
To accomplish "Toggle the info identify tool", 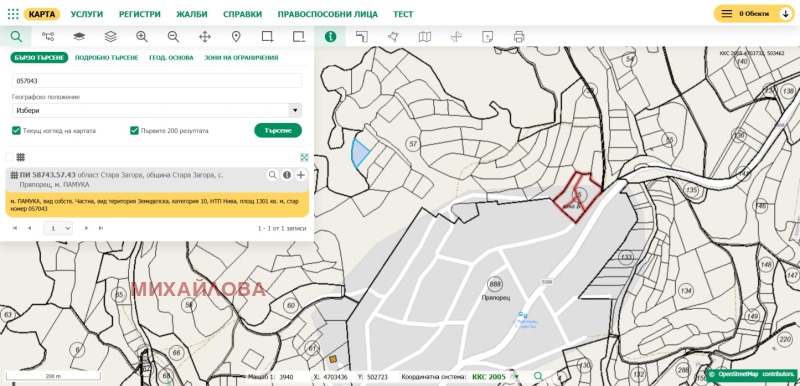I will [x=331, y=37].
